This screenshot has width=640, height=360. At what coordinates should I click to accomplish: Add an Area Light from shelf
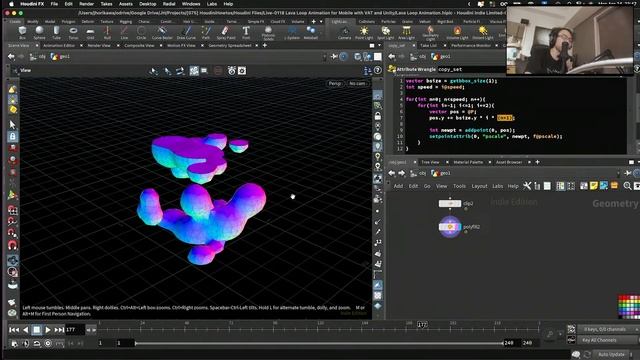tap(406, 32)
